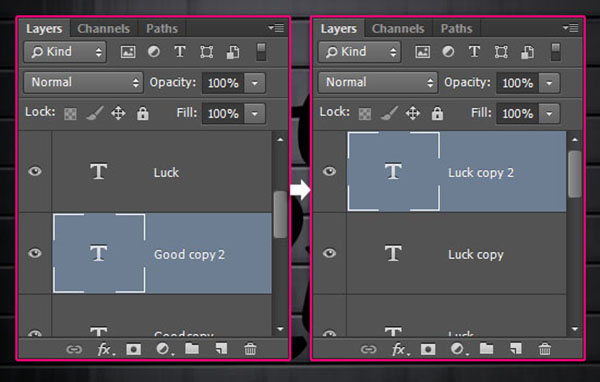This screenshot has width=600, height=382.
Task: Hide the Good copy 2 layer
Action: 35,253
